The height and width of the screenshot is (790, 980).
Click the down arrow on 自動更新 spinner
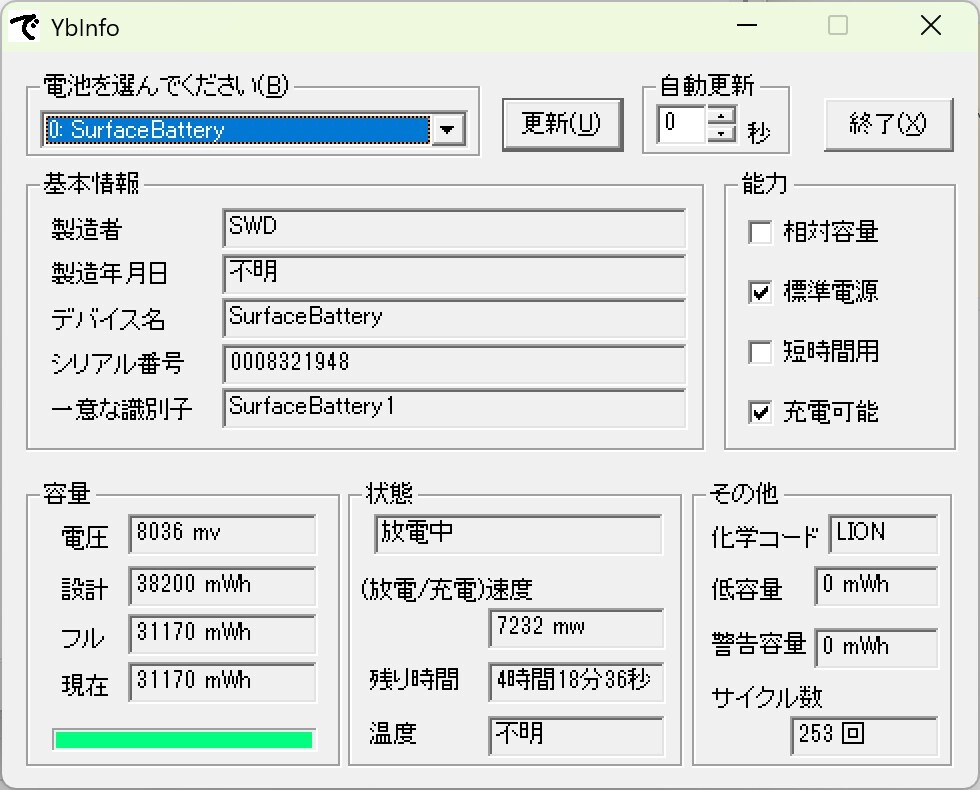coord(721,132)
